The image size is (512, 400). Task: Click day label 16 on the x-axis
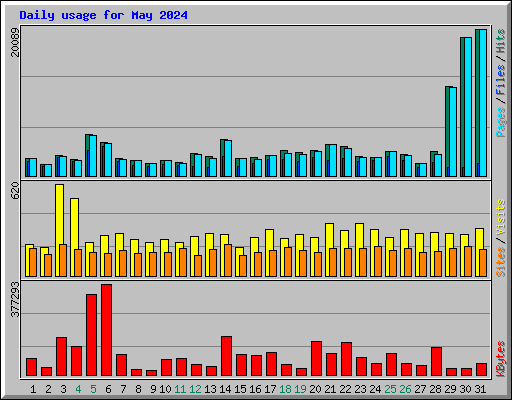[255, 389]
